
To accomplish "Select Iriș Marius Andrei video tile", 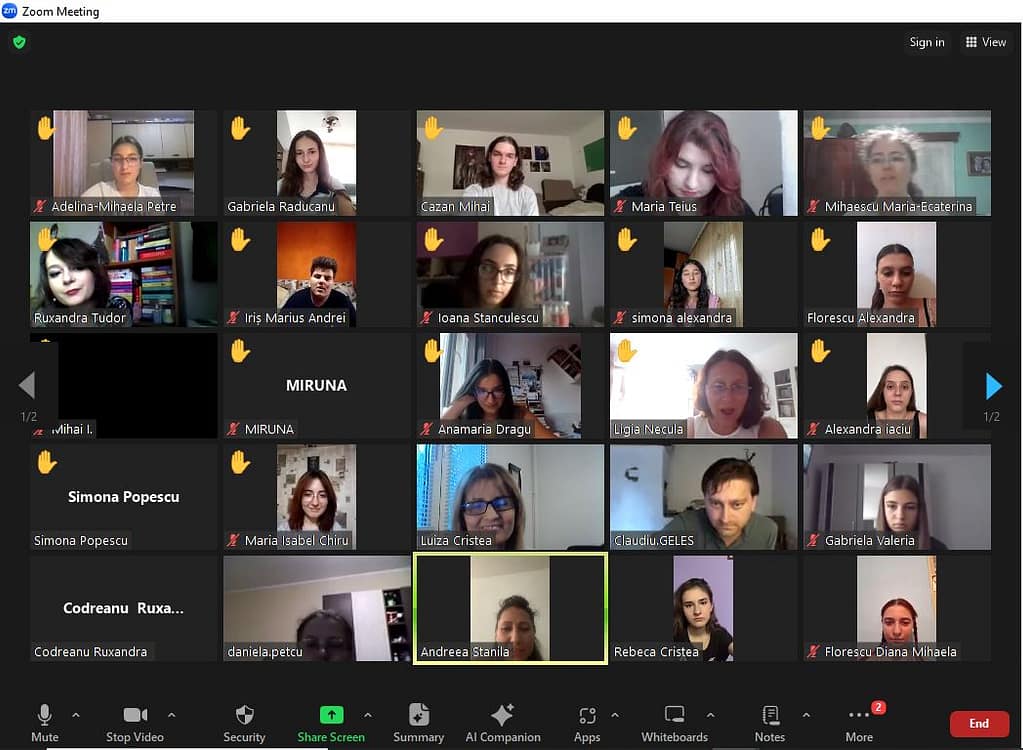I will click(317, 274).
